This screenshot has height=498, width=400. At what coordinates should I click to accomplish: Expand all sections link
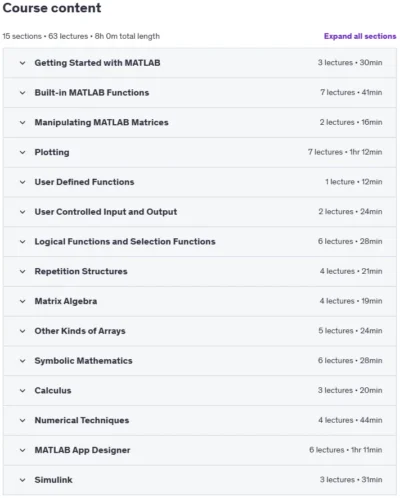point(360,36)
